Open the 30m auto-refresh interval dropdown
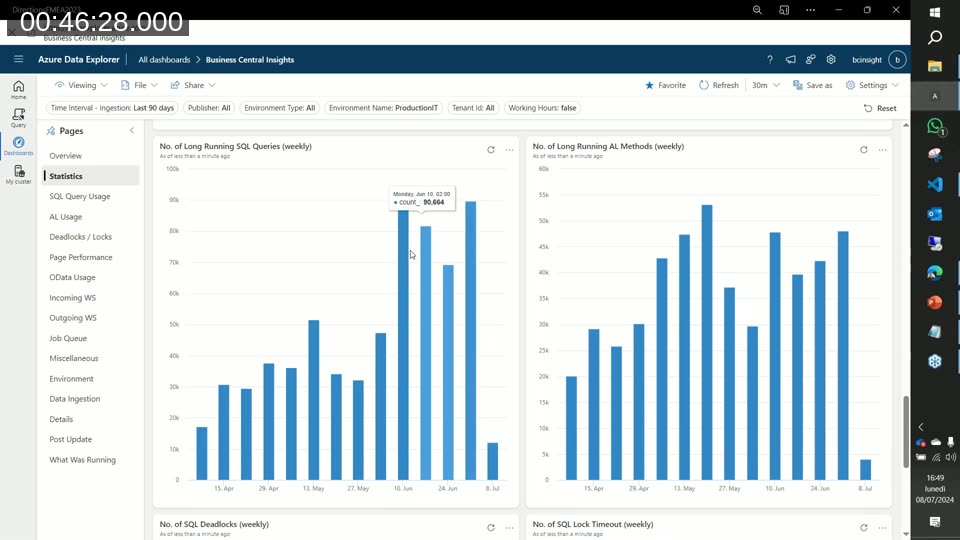 click(x=765, y=85)
